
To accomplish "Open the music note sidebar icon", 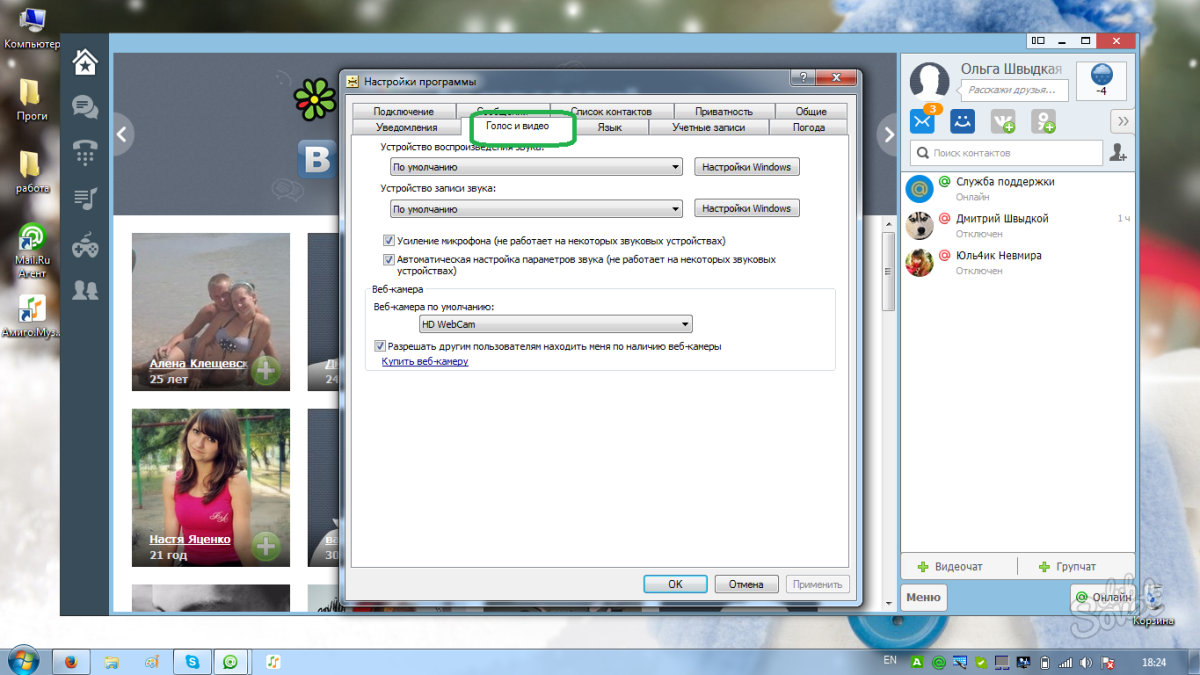I will coord(86,199).
